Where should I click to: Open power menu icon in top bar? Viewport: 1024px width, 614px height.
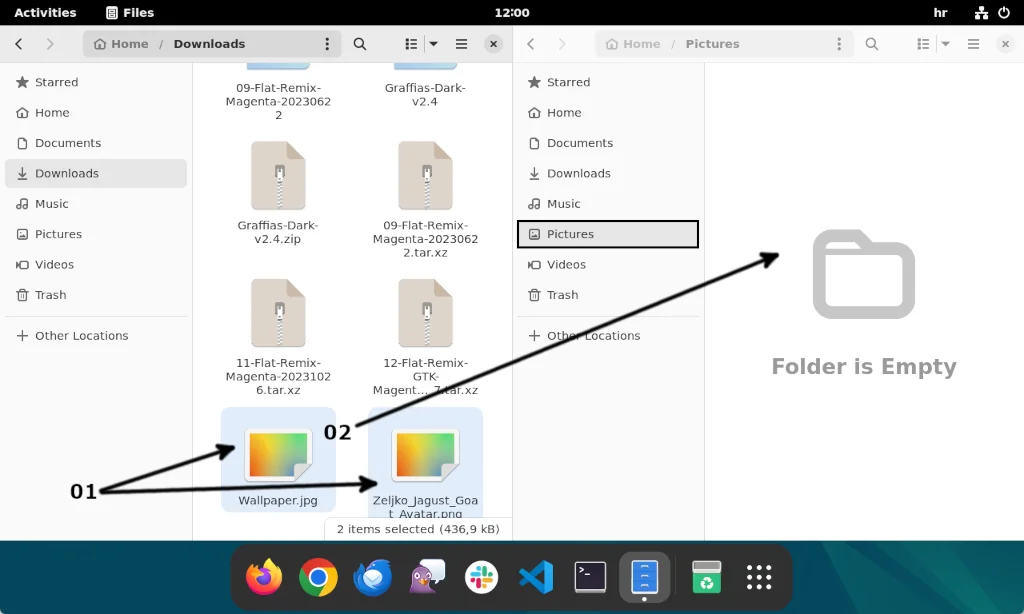click(1004, 12)
